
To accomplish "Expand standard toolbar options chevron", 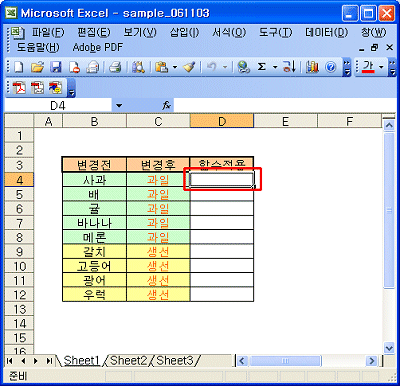I will (x=347, y=67).
